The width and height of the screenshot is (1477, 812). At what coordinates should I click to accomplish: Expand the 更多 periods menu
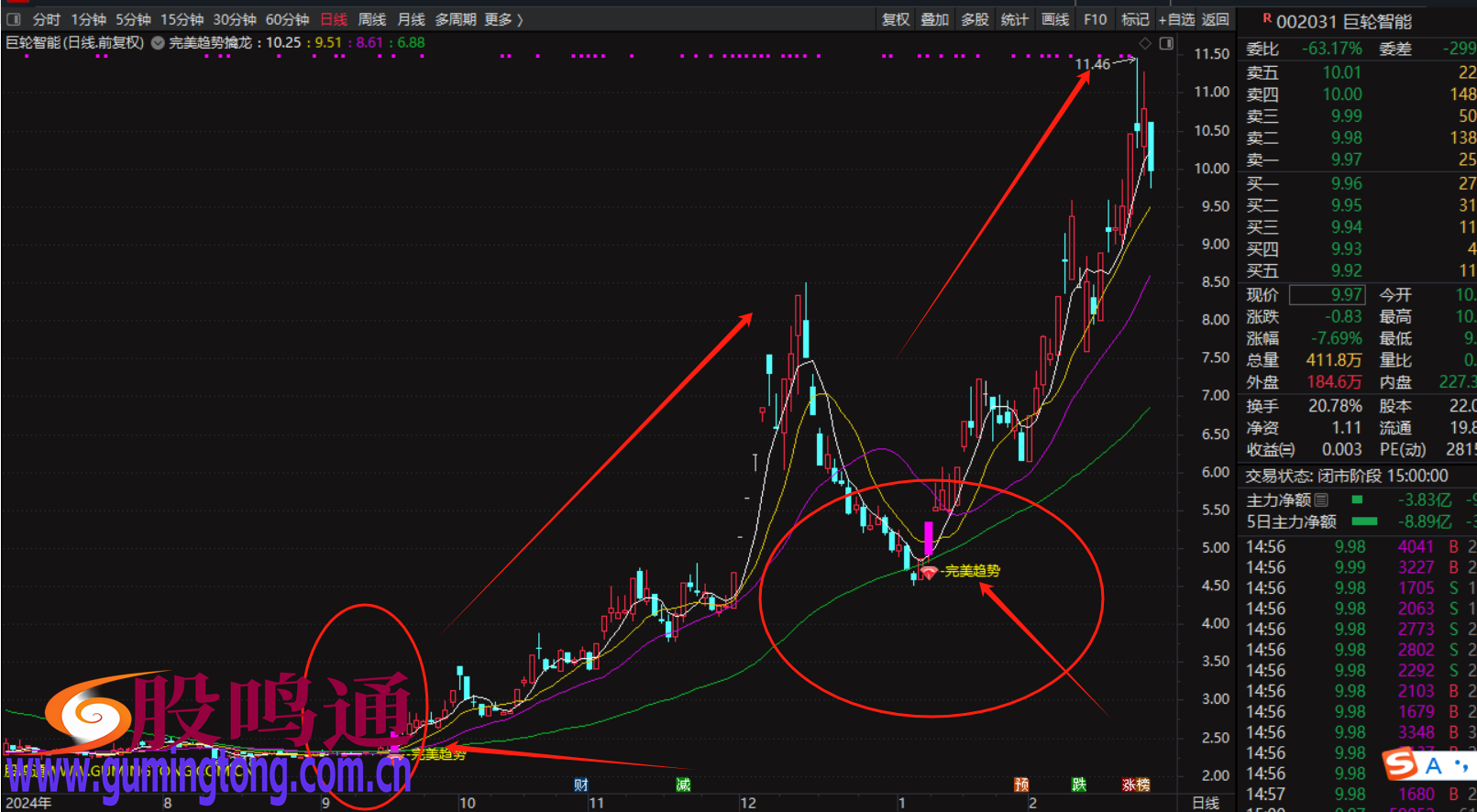pos(503,19)
